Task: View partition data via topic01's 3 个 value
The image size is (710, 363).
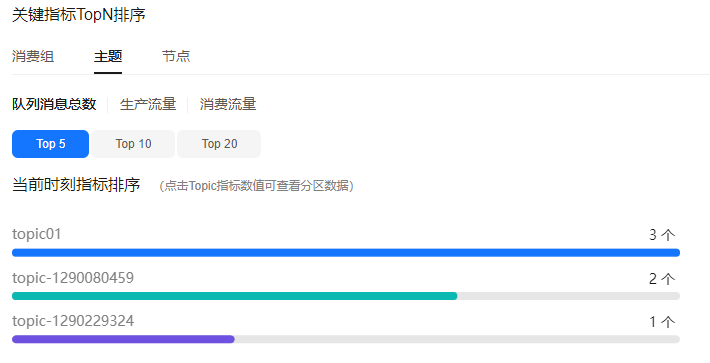Action: 662,234
